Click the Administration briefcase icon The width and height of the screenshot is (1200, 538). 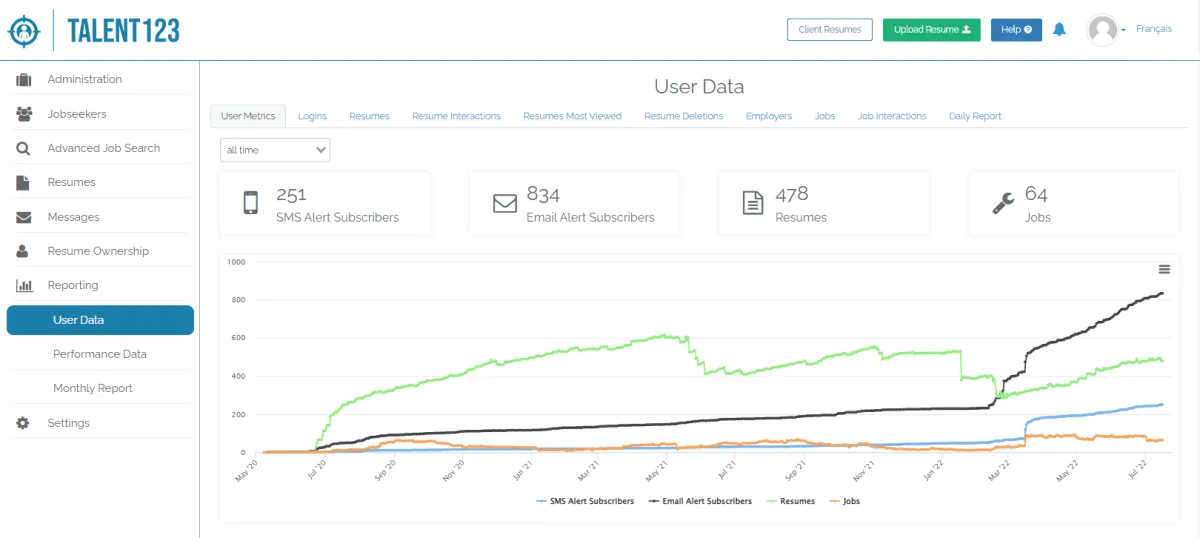[24, 80]
